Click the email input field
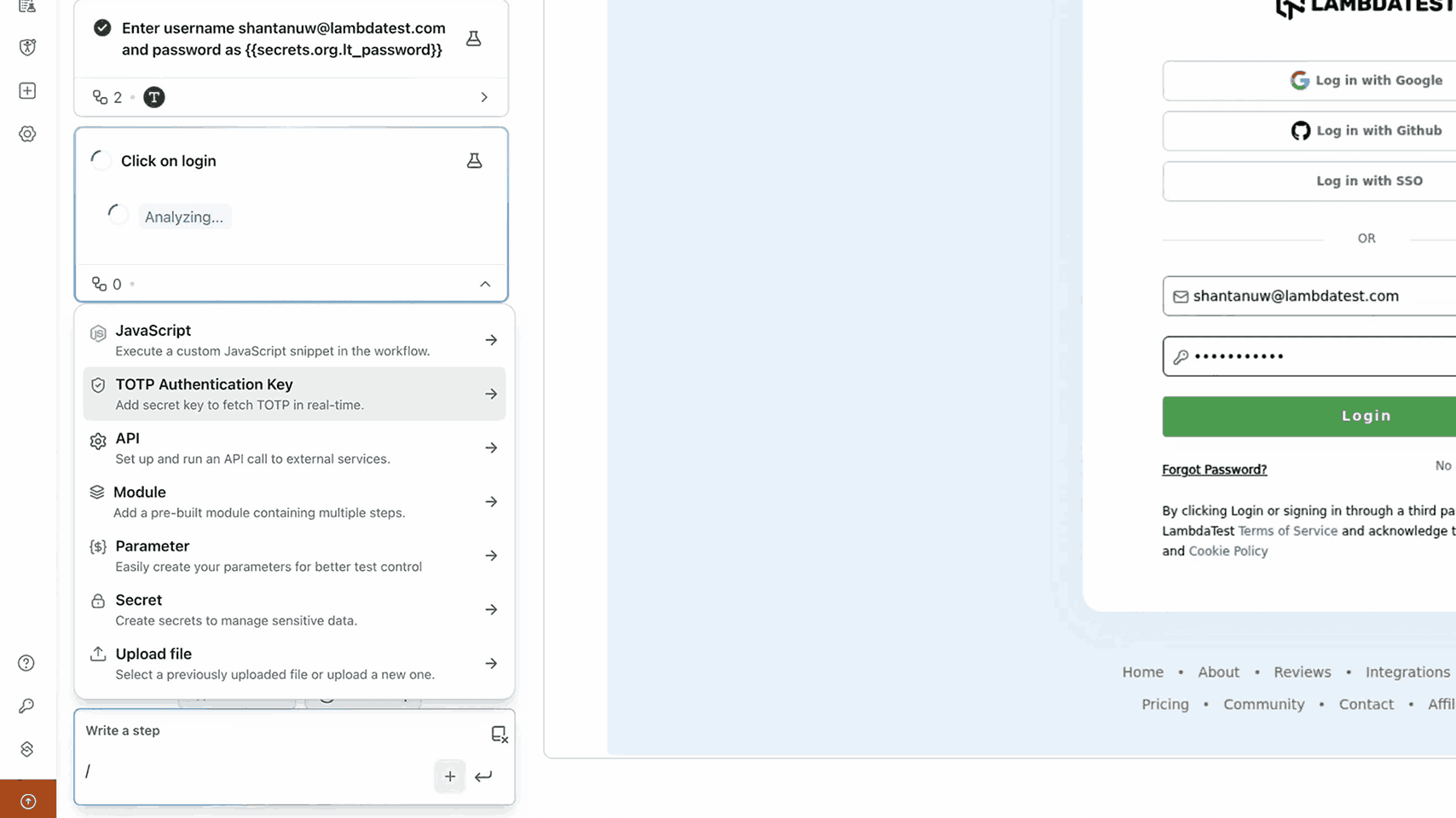1456x818 pixels. click(1309, 296)
